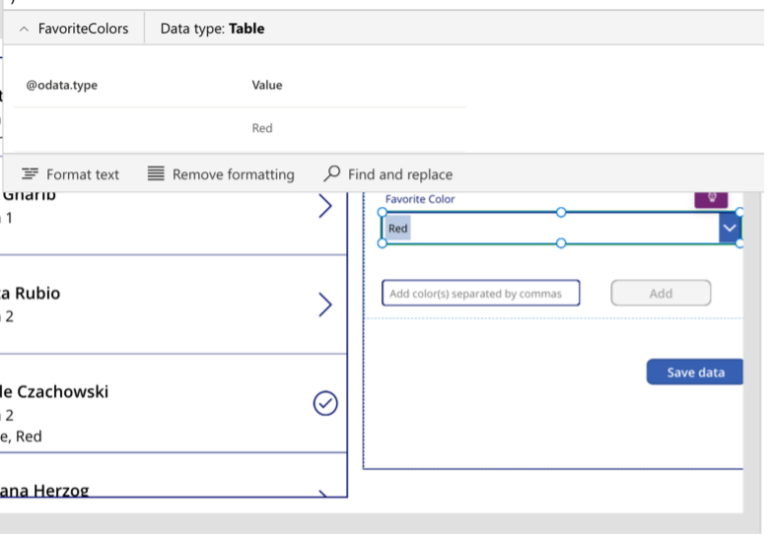
Task: Click the bottom-middle handle of combo box
Action: pos(561,243)
